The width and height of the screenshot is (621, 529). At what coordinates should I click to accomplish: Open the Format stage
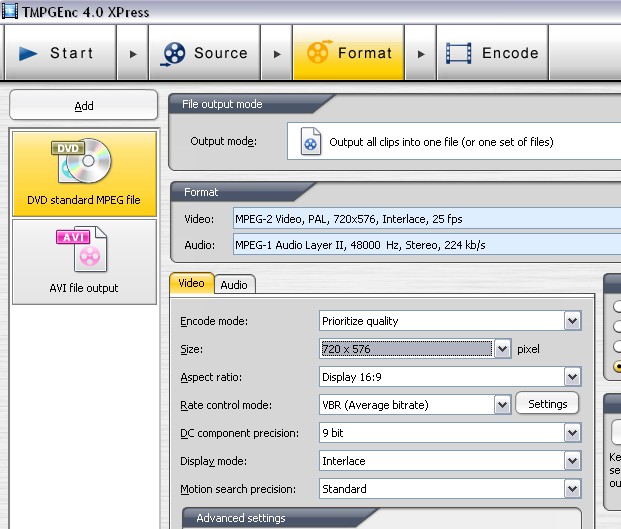click(349, 53)
